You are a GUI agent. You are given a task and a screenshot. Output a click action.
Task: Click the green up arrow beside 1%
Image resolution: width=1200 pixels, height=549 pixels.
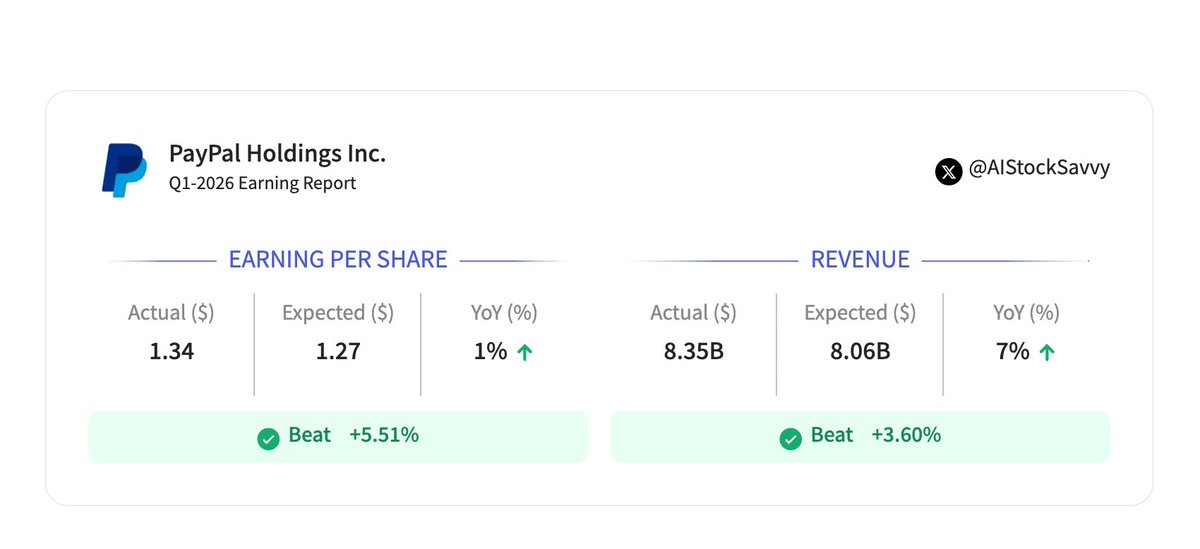(x=524, y=352)
